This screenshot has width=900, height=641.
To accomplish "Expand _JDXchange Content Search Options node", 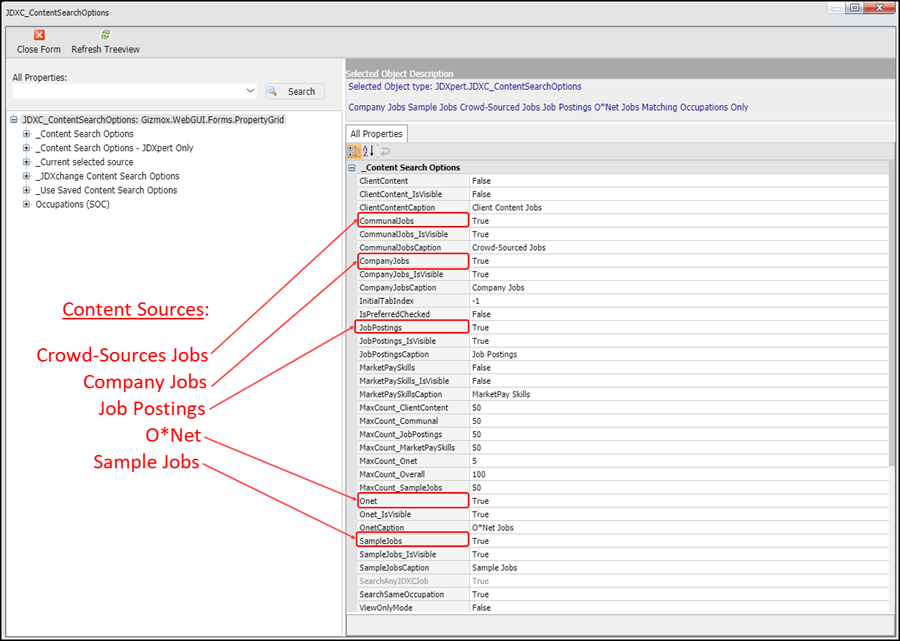I will 26,176.
